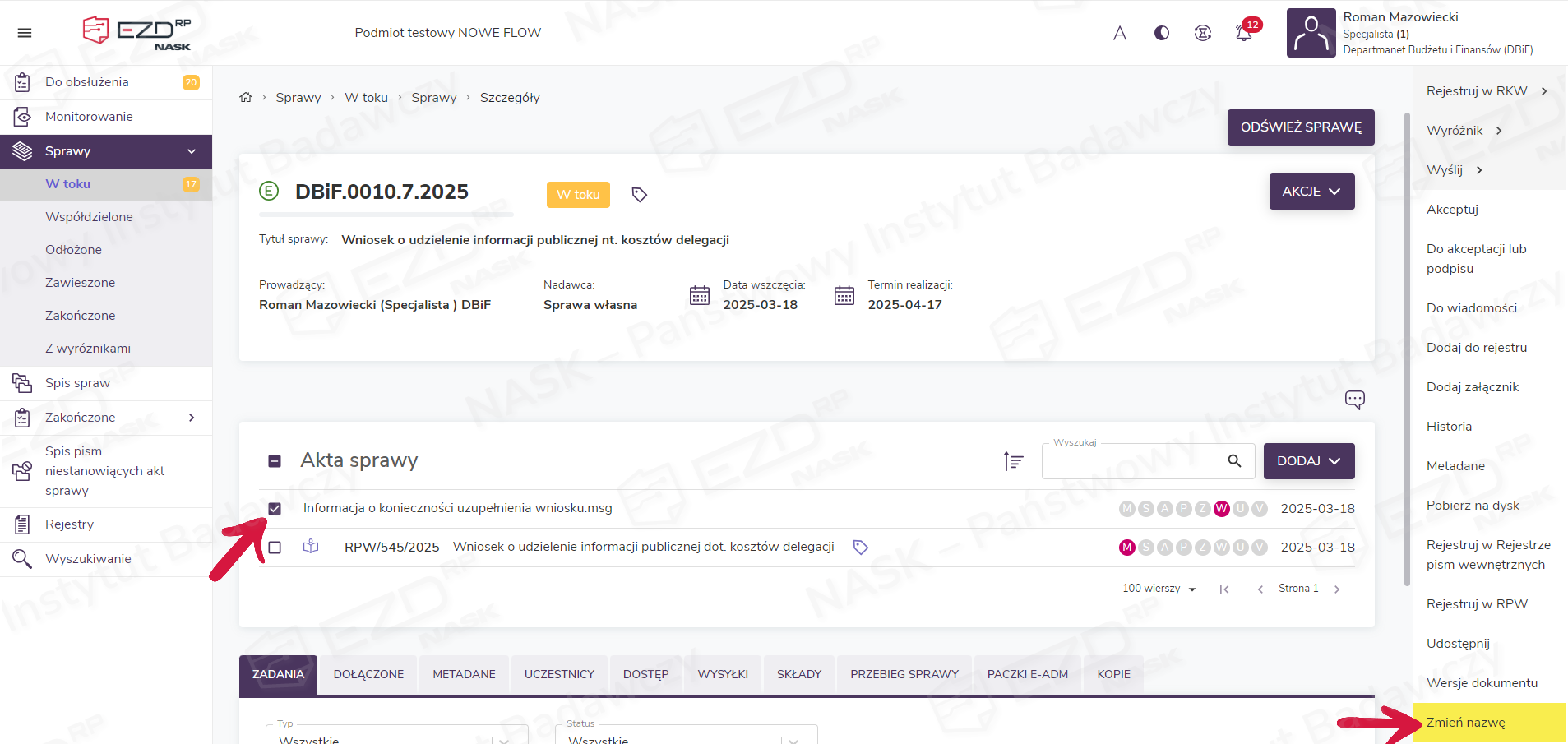The image size is (1568, 744).
Task: Open the Wniosek o udzielenie informacji document link
Action: click(643, 547)
